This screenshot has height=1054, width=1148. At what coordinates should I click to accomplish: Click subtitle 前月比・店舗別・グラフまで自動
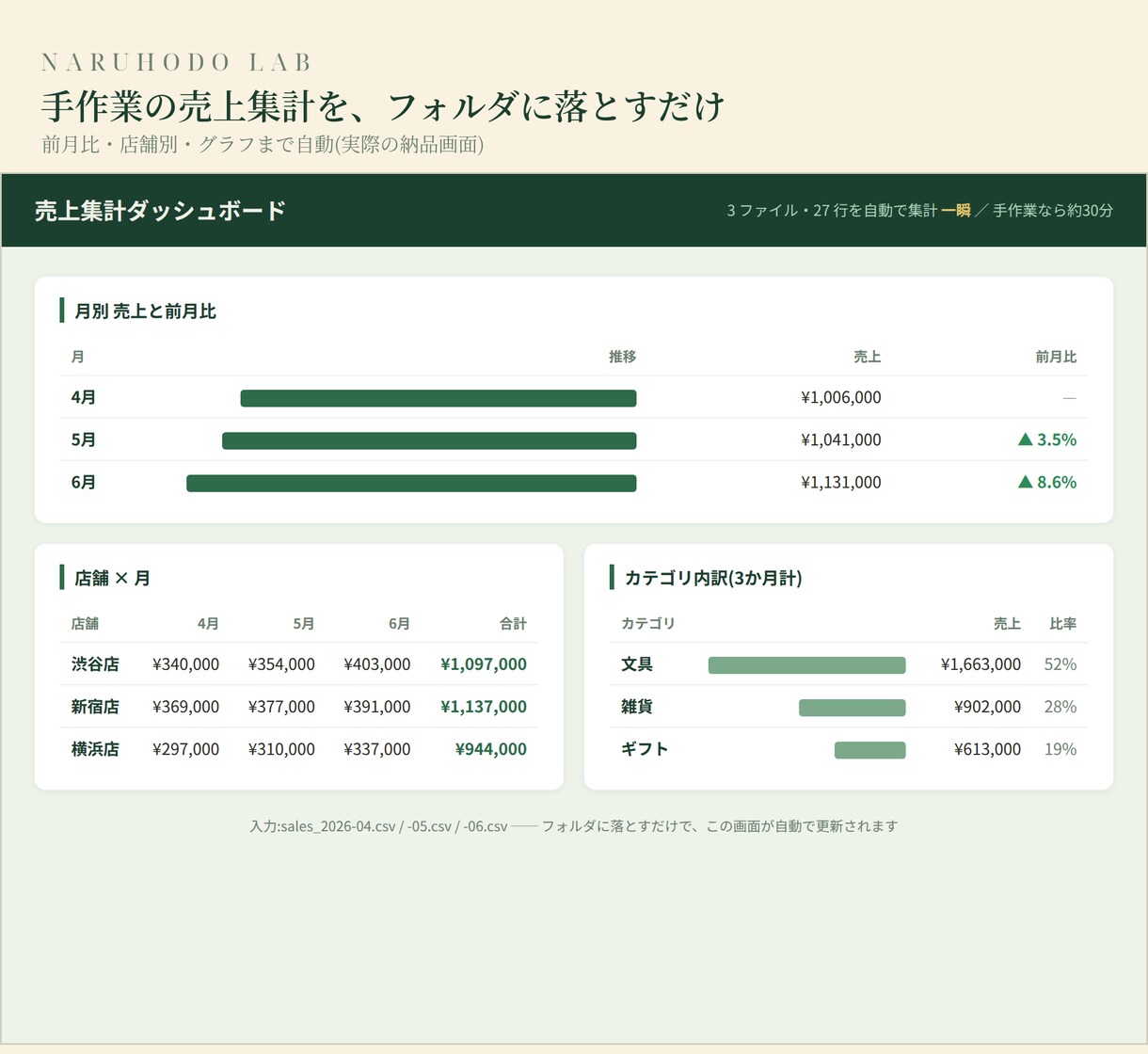click(x=263, y=145)
